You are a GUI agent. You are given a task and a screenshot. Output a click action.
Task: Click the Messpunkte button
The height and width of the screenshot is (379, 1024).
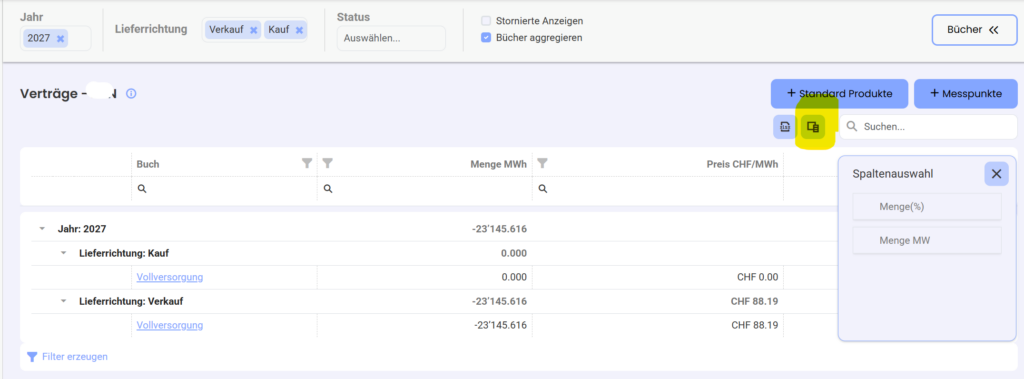966,93
